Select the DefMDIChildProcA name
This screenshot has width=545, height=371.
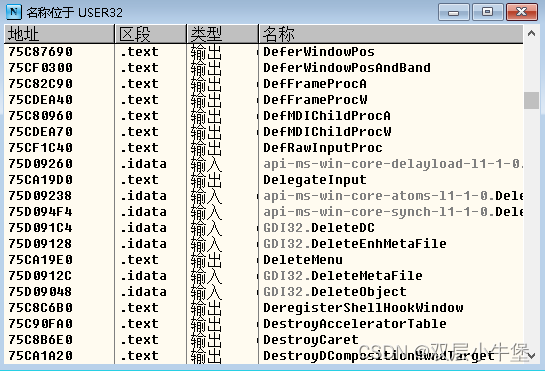(x=327, y=116)
